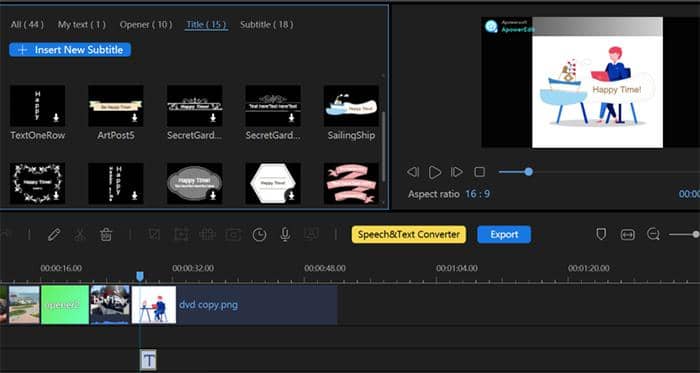
Task: Click the scissors Split tool
Action: pos(80,234)
